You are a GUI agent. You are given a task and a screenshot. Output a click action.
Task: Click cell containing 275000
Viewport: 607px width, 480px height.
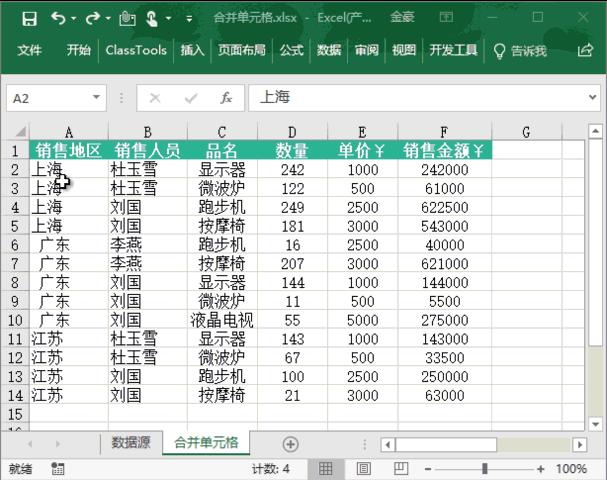coord(444,320)
